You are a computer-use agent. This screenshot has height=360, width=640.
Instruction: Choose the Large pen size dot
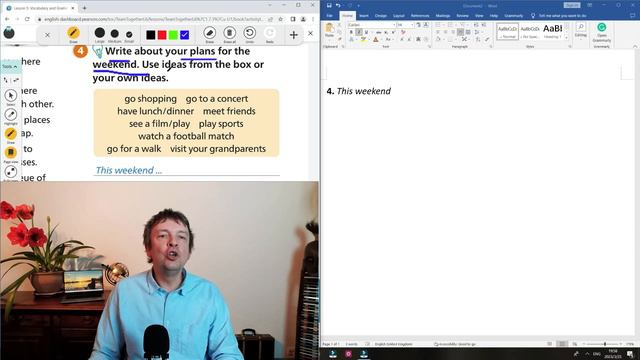tap(100, 33)
